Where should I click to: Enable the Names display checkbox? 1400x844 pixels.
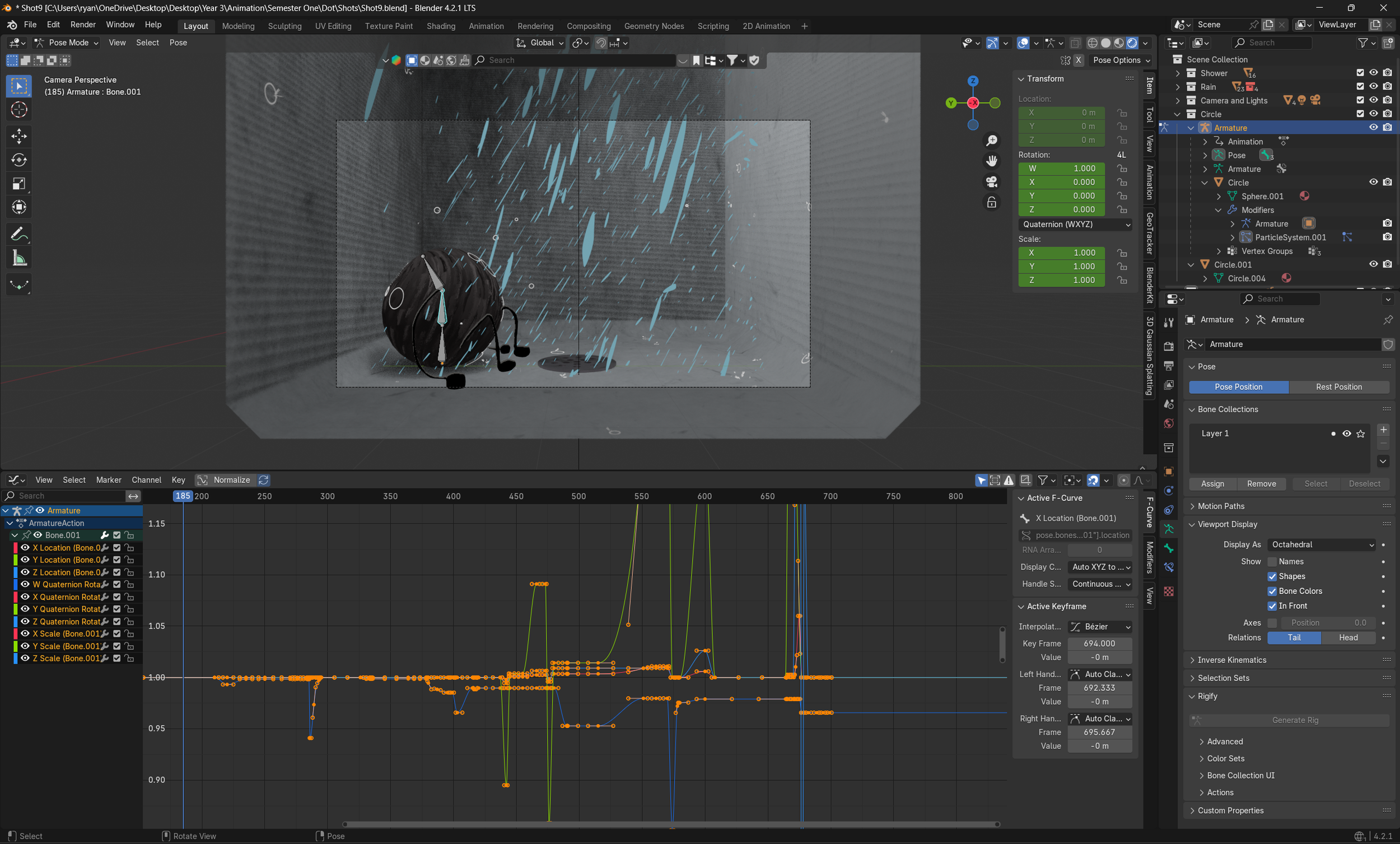pyautogui.click(x=1272, y=562)
